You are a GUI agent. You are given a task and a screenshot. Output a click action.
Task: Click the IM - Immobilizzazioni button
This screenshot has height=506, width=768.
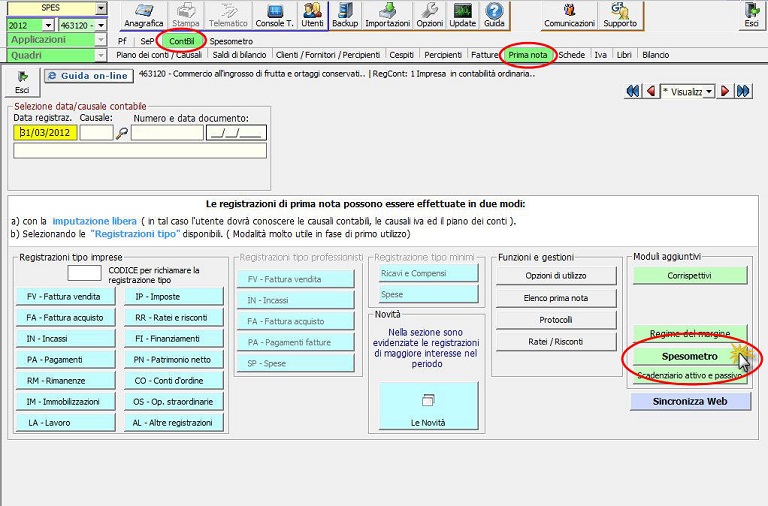click(66, 402)
